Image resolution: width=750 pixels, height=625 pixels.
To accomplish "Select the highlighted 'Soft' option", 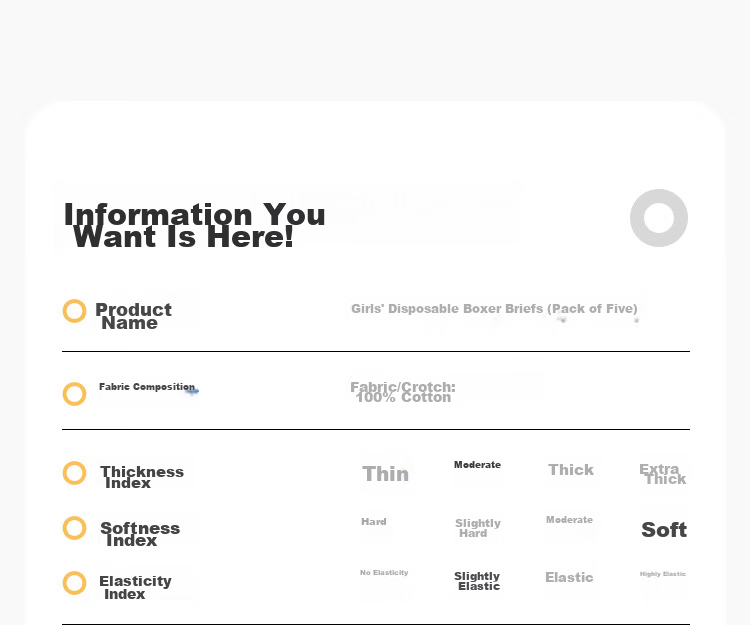I will [x=664, y=530].
